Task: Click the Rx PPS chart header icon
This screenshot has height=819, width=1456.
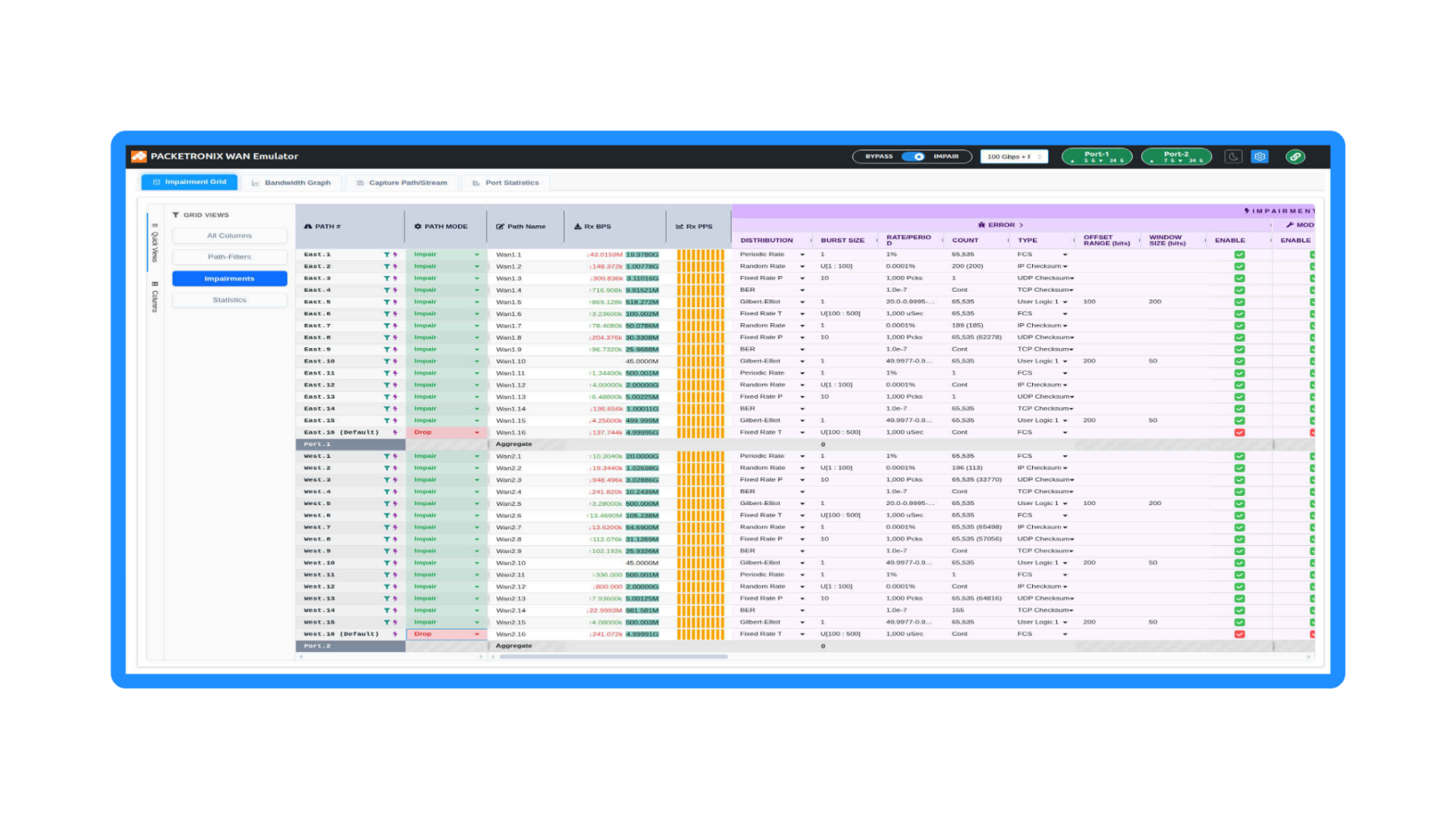Action: [x=679, y=227]
